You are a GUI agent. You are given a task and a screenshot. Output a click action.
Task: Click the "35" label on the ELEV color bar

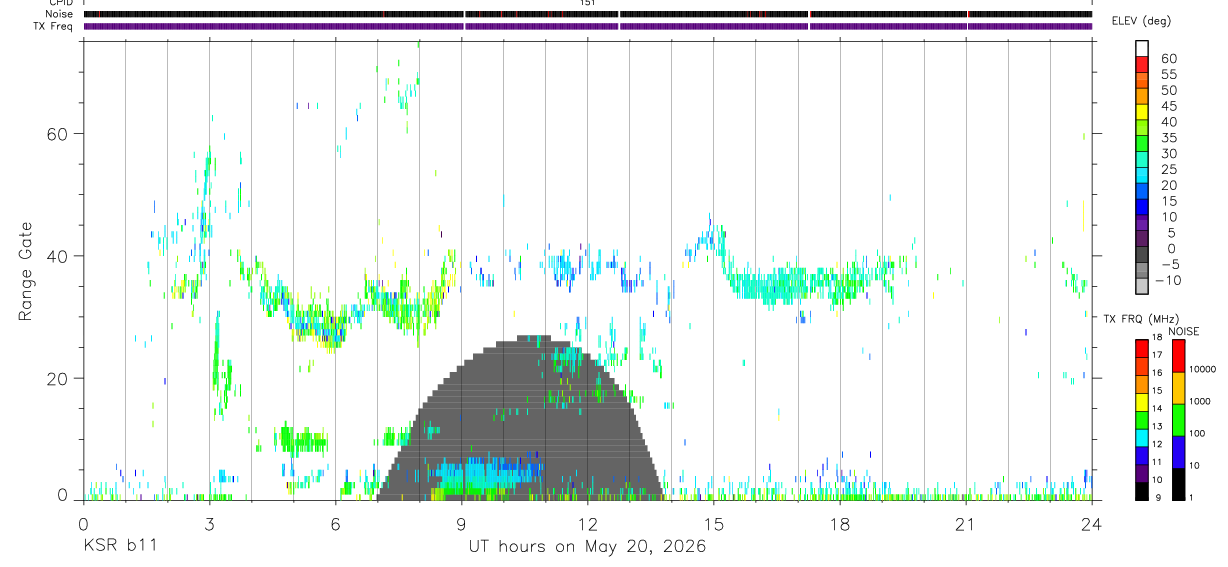point(1168,138)
